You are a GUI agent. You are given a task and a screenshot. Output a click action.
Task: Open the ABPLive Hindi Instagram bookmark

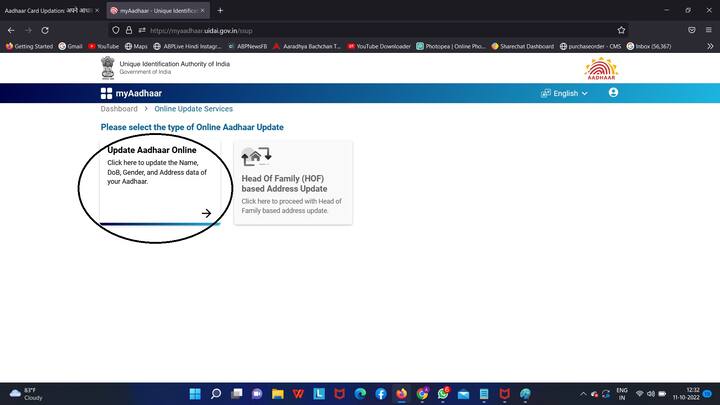pyautogui.click(x=187, y=46)
